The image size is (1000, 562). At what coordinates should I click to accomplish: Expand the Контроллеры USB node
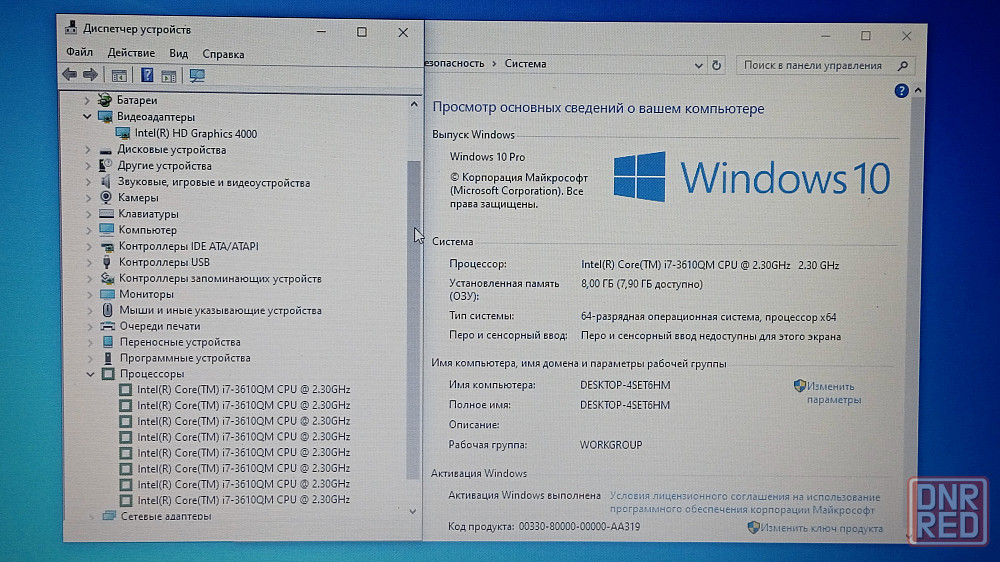coord(89,262)
